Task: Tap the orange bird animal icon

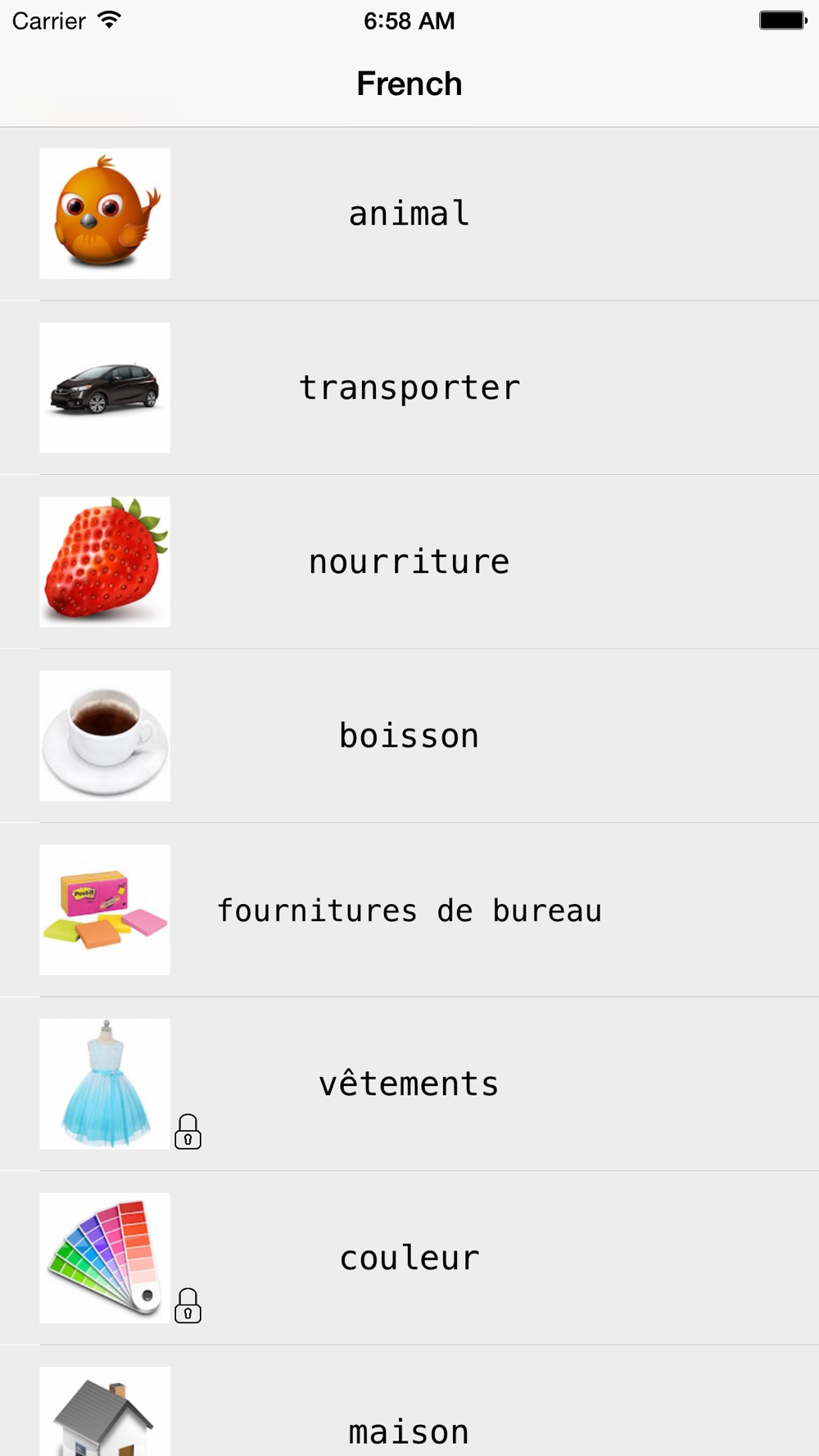Action: coord(105,214)
